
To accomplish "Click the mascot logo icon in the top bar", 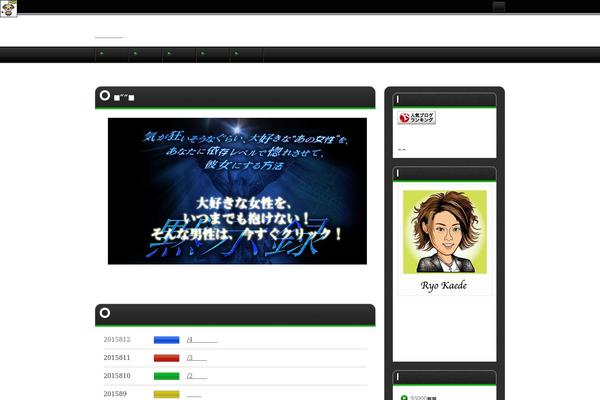I will coord(8,8).
